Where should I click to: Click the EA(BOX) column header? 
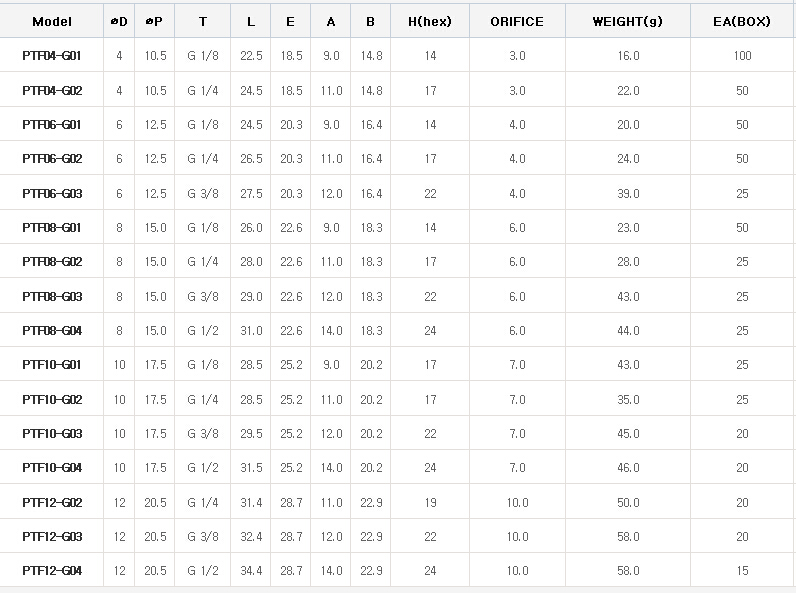click(742, 21)
